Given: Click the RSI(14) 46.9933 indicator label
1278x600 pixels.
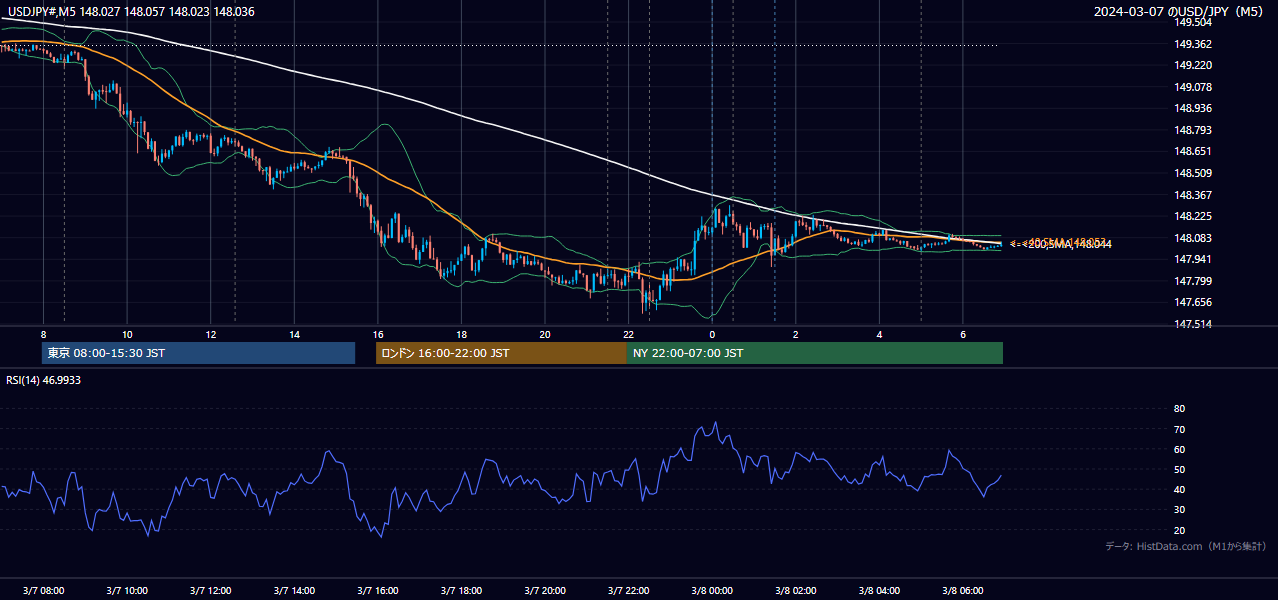Looking at the screenshot, I should tap(44, 380).
